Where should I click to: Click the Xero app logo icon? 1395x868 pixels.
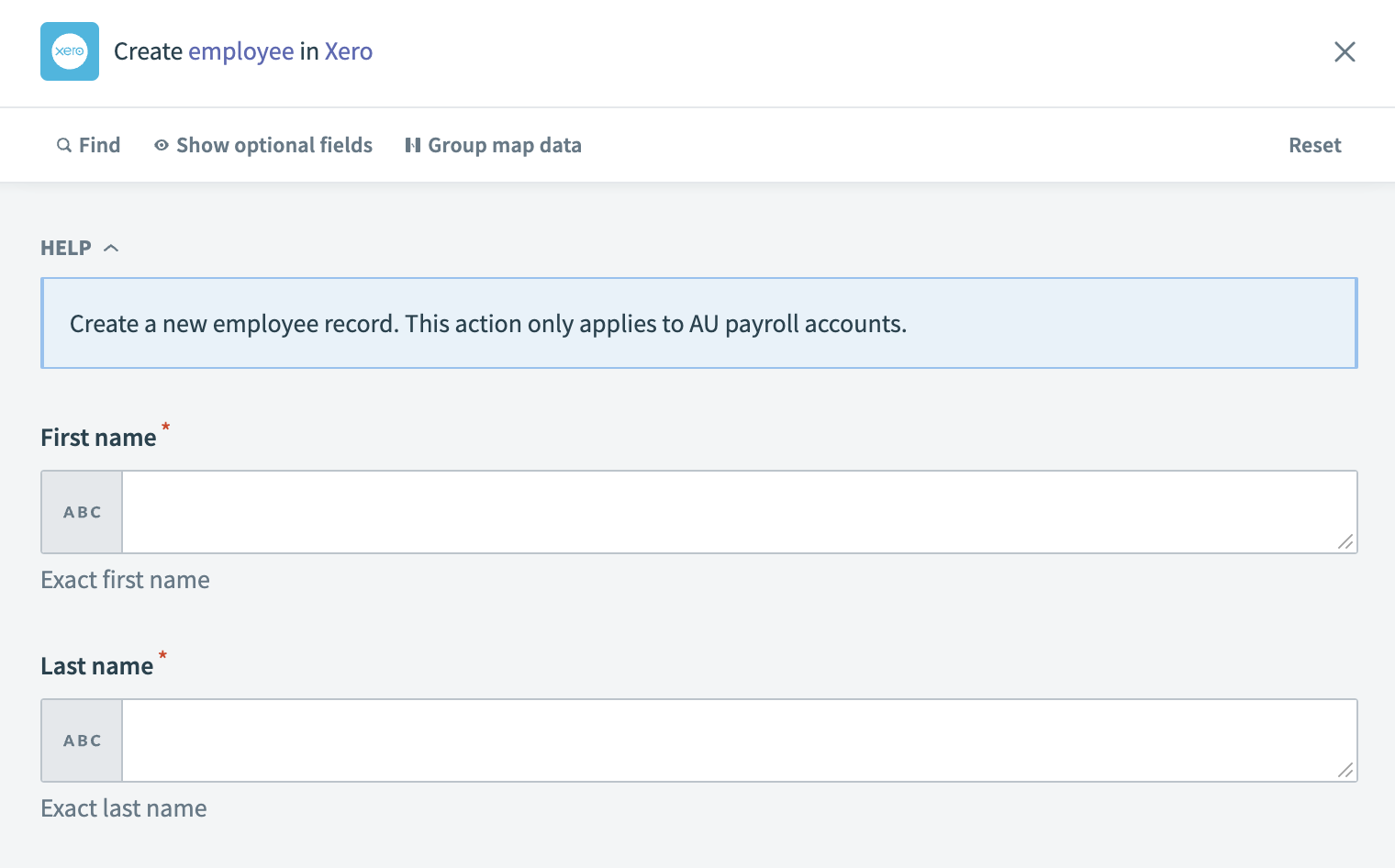(x=70, y=51)
